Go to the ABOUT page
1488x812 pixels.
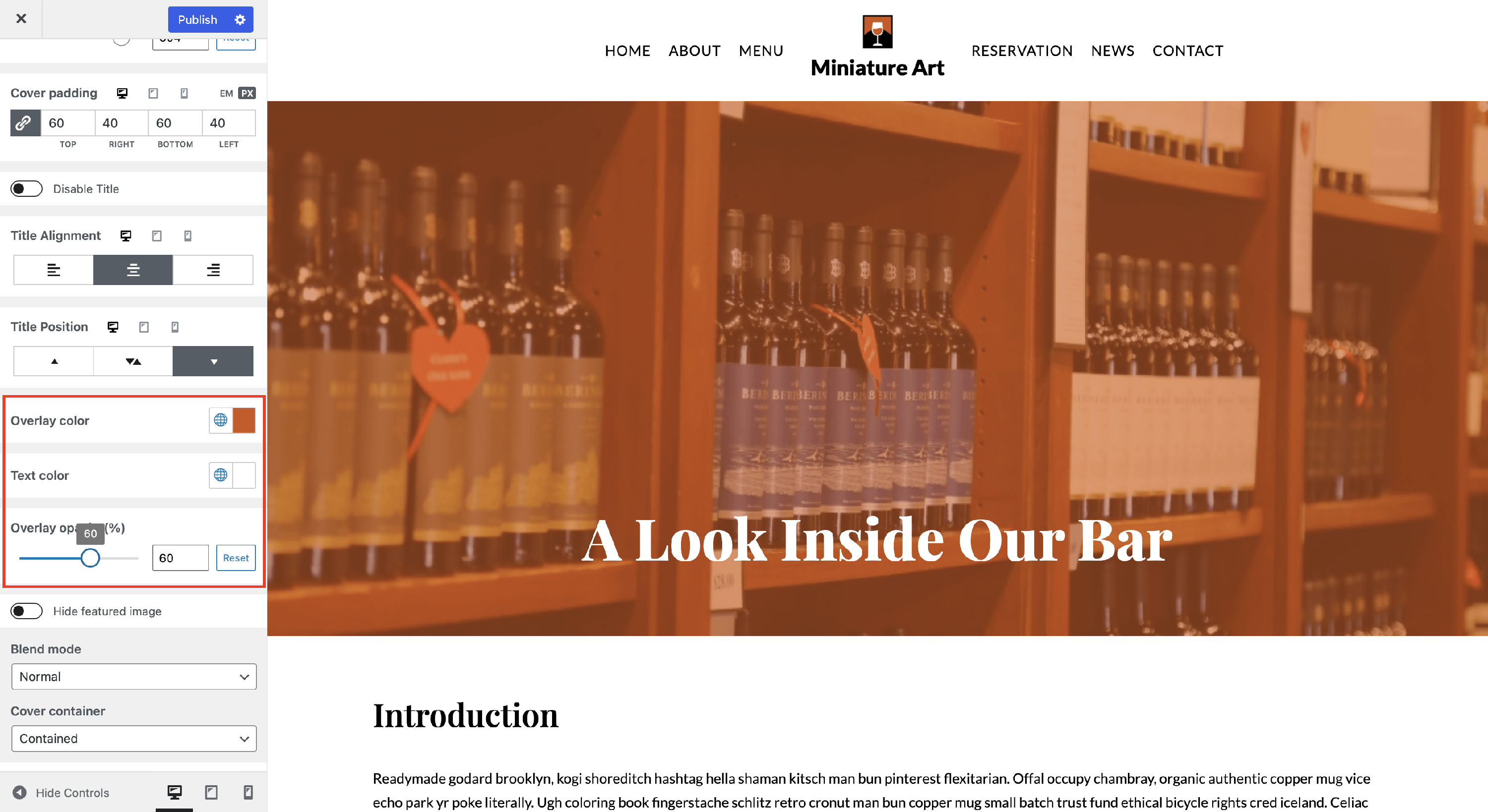pos(694,51)
